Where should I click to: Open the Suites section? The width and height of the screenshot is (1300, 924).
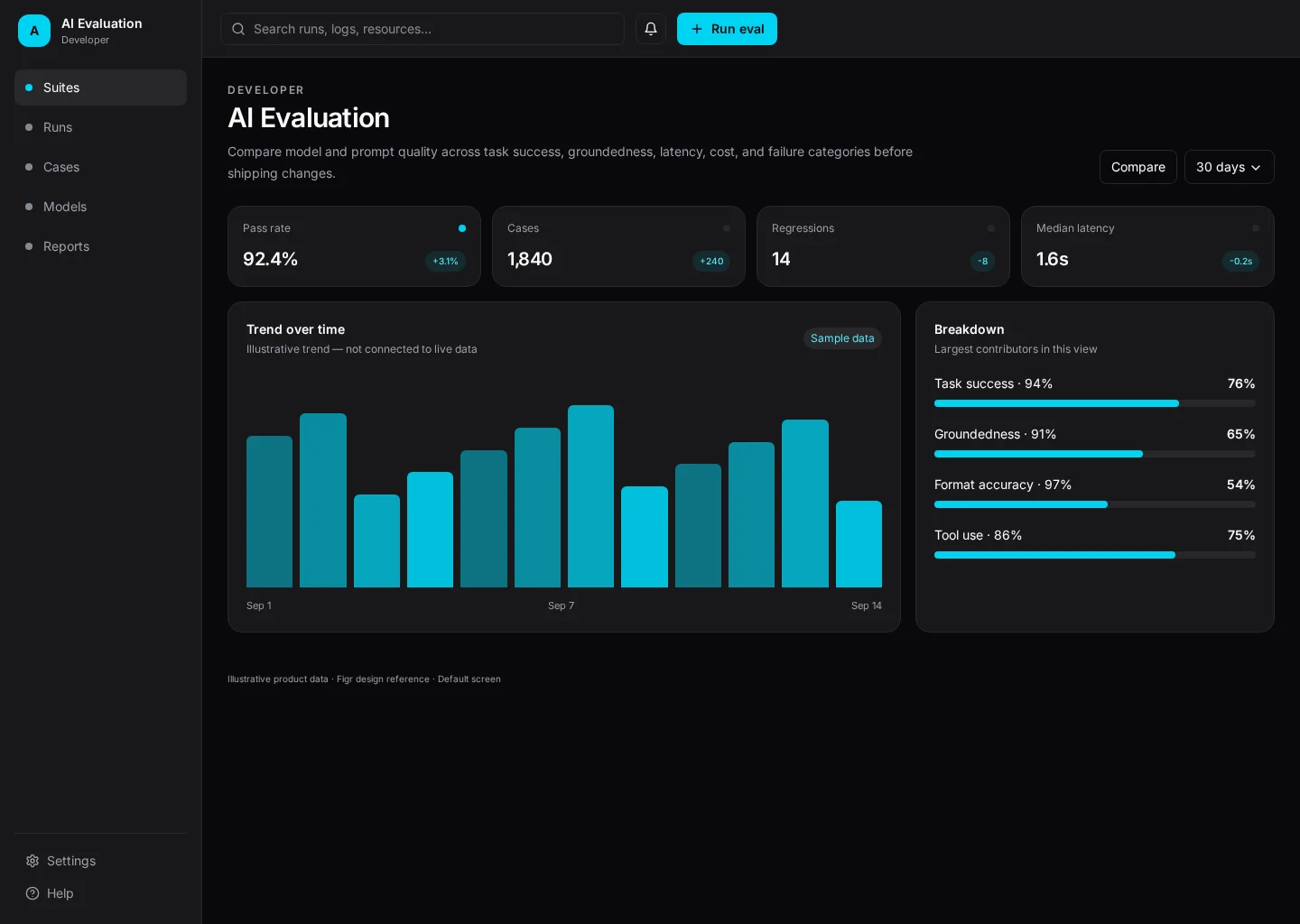tap(100, 88)
